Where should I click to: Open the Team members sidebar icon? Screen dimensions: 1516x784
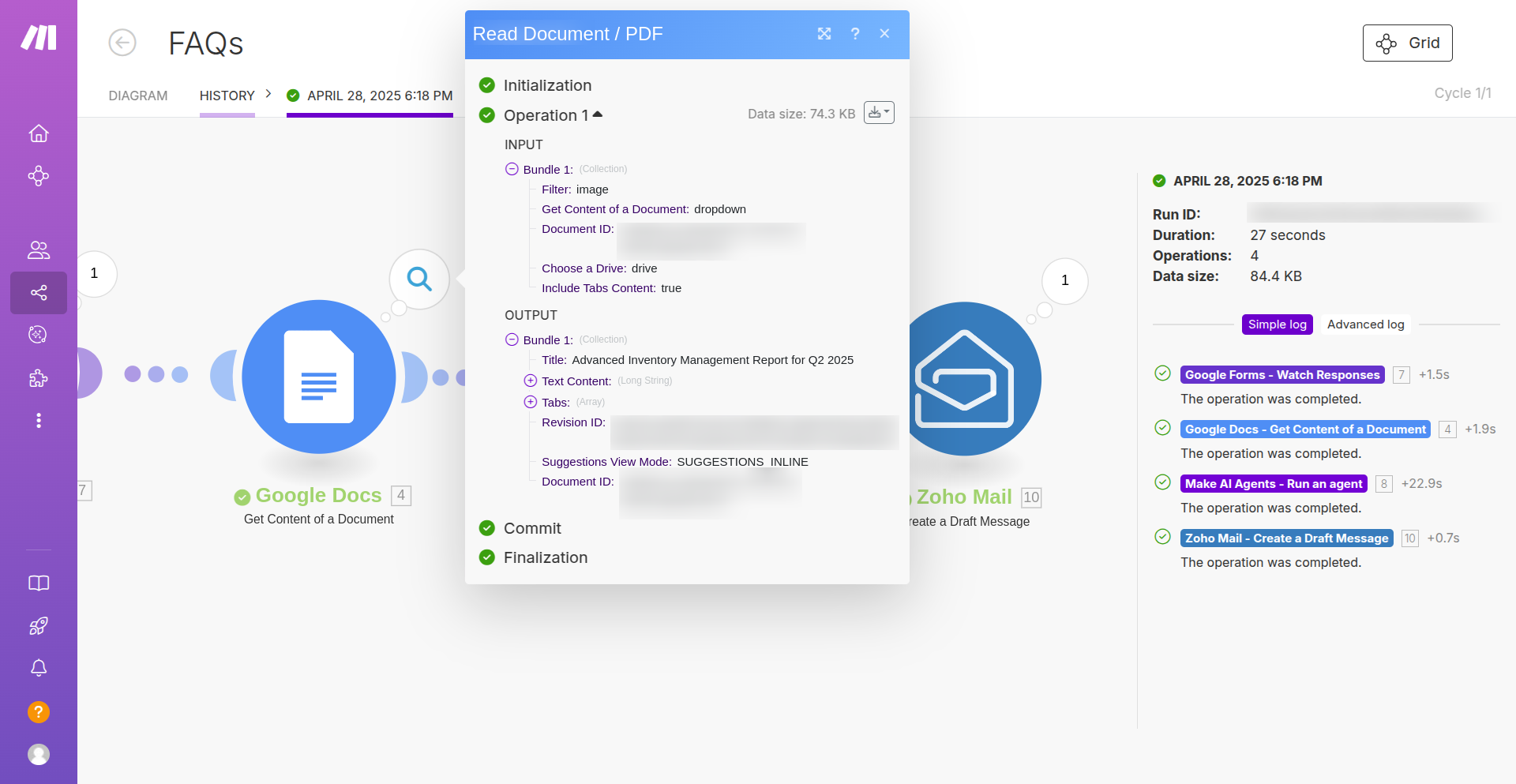(39, 250)
